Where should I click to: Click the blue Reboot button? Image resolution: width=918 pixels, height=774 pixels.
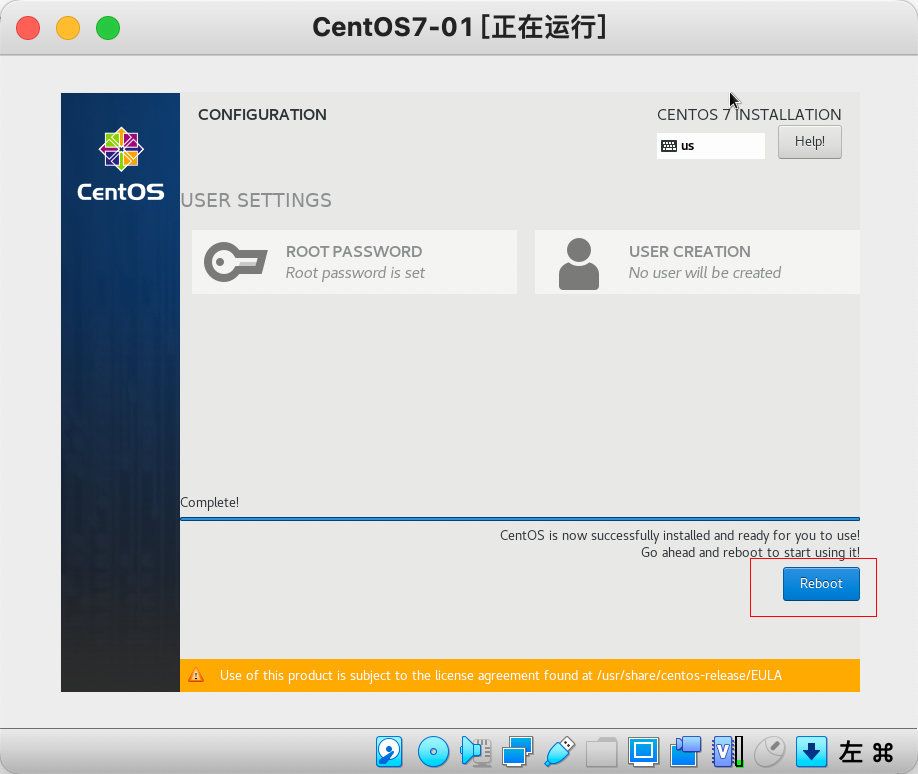[821, 584]
